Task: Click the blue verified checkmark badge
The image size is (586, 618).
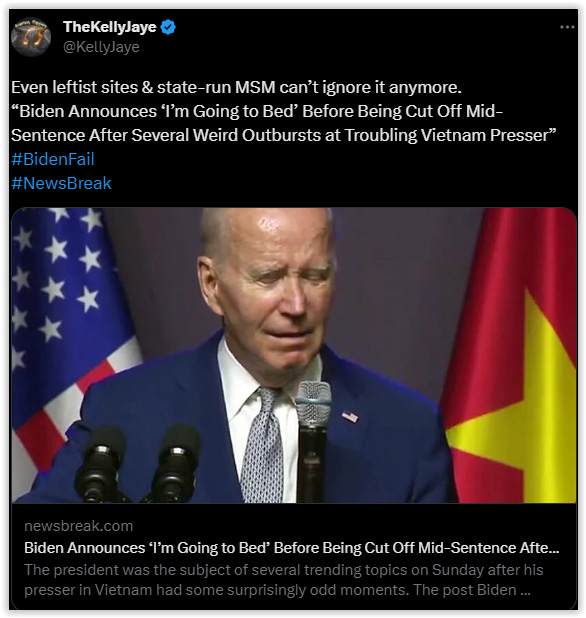Action: 168,27
